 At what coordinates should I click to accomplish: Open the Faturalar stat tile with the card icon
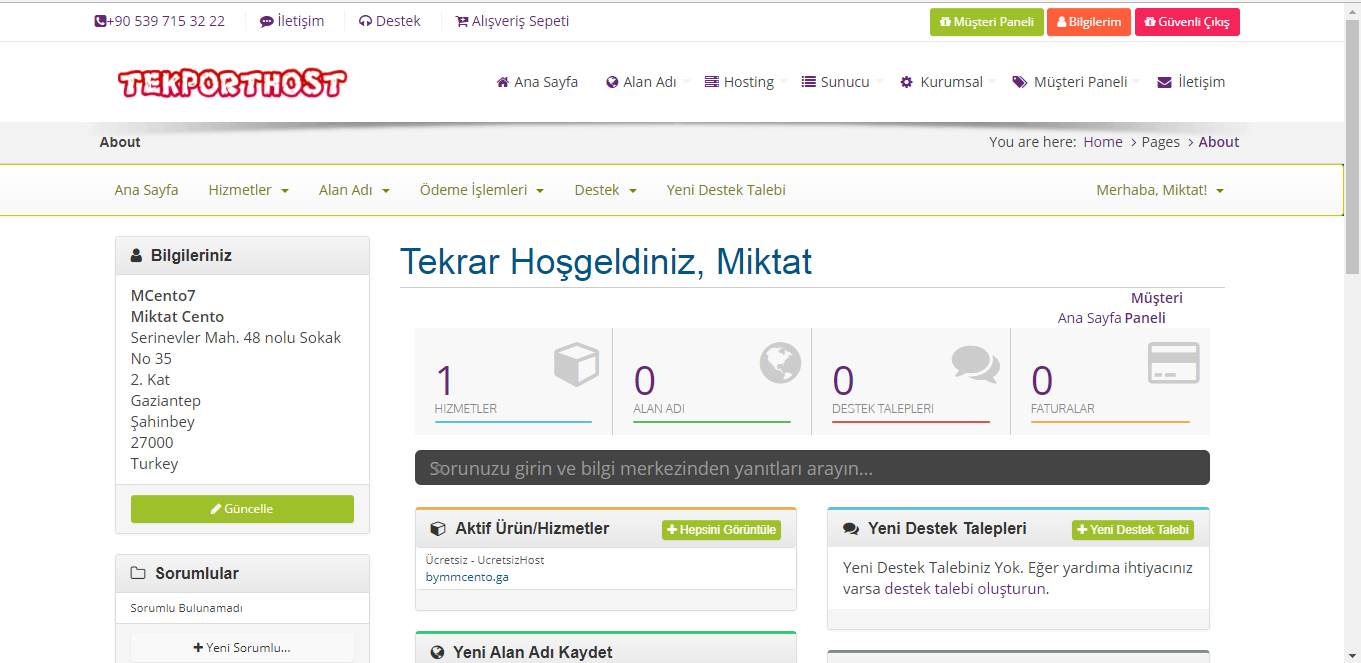click(x=1110, y=382)
